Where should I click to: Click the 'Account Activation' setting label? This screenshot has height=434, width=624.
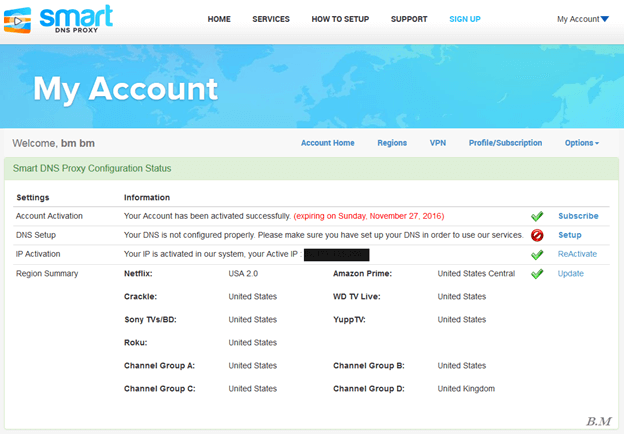[x=49, y=216]
